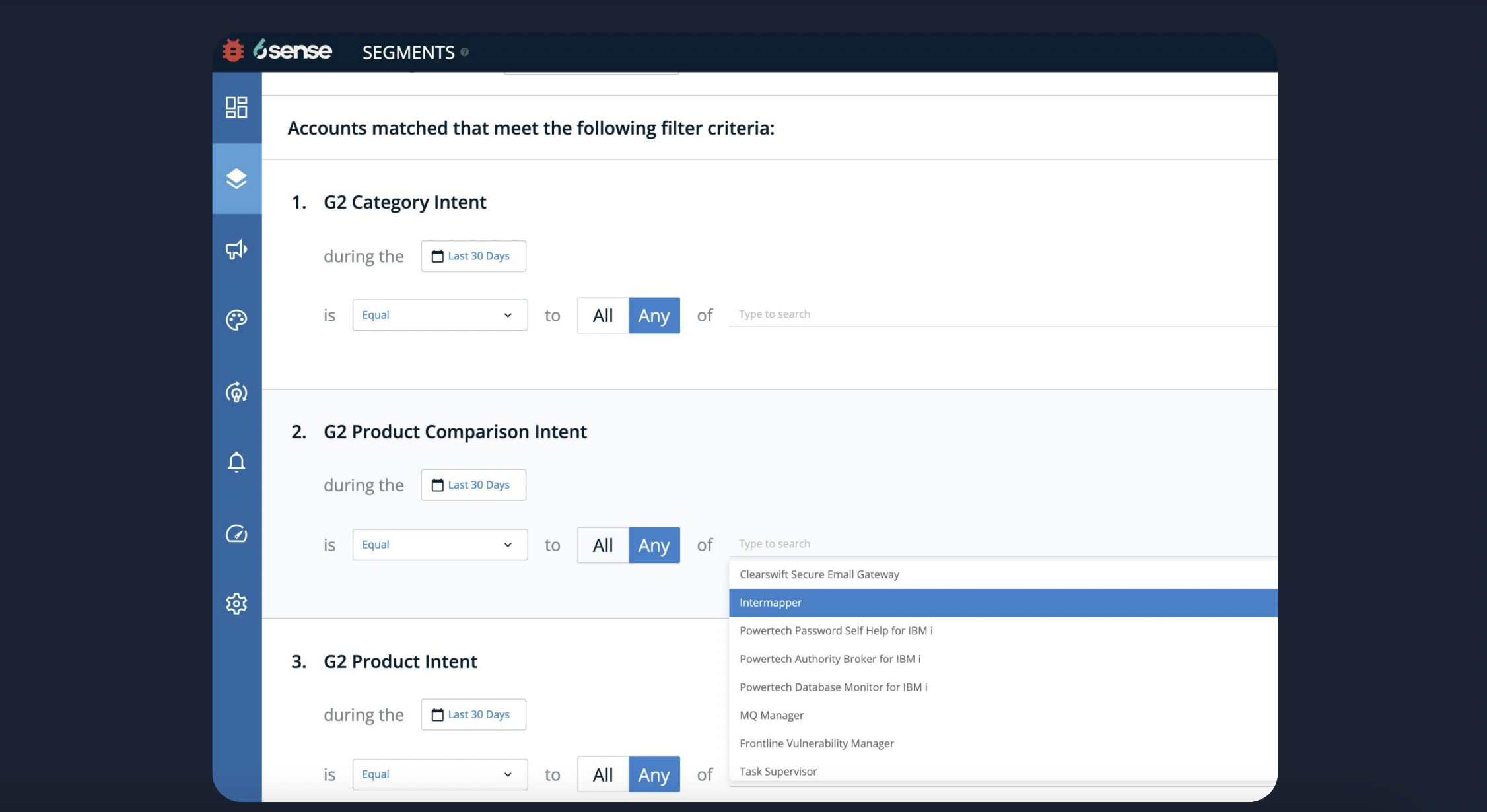The height and width of the screenshot is (812, 1487).
Task: Open the alerts bell icon
Action: (x=236, y=461)
